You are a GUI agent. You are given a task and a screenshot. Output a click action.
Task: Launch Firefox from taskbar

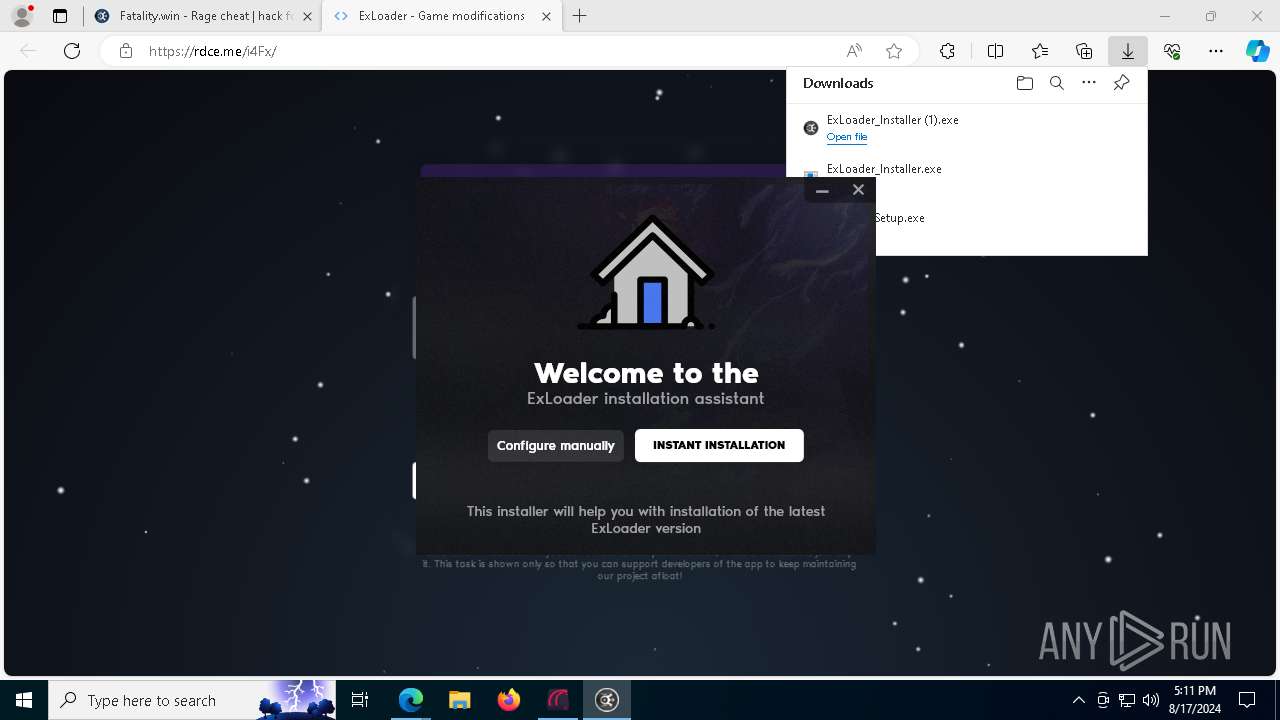point(508,700)
